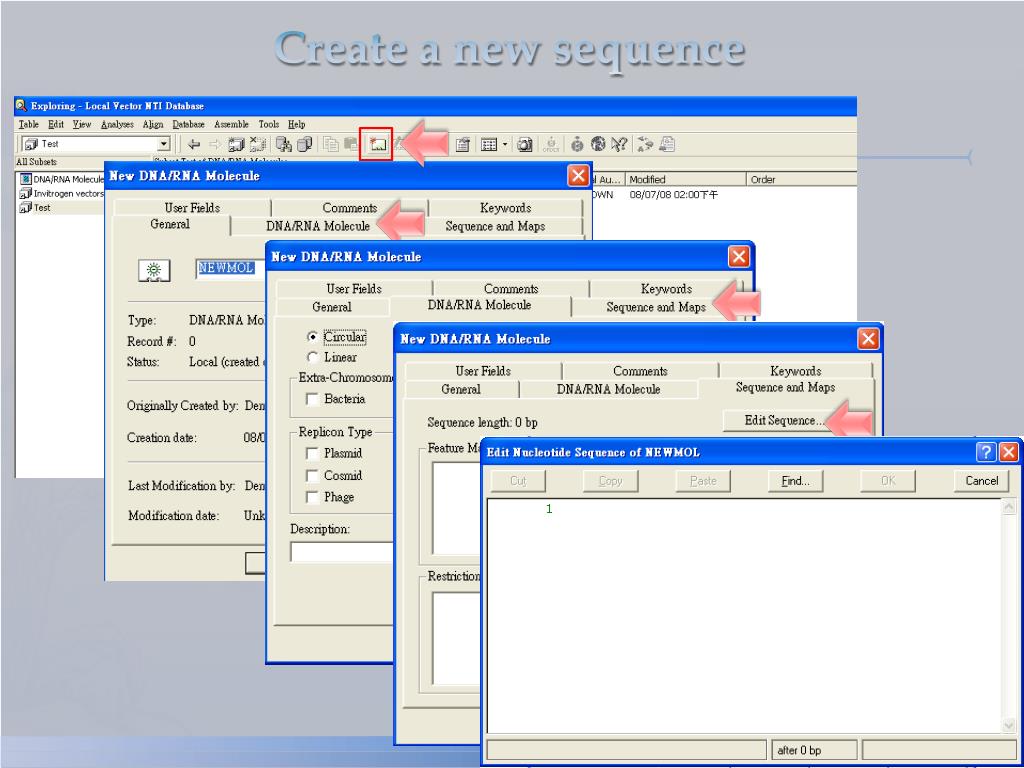
Task: Switch to General tab in Sequence length dialog
Action: point(461,389)
